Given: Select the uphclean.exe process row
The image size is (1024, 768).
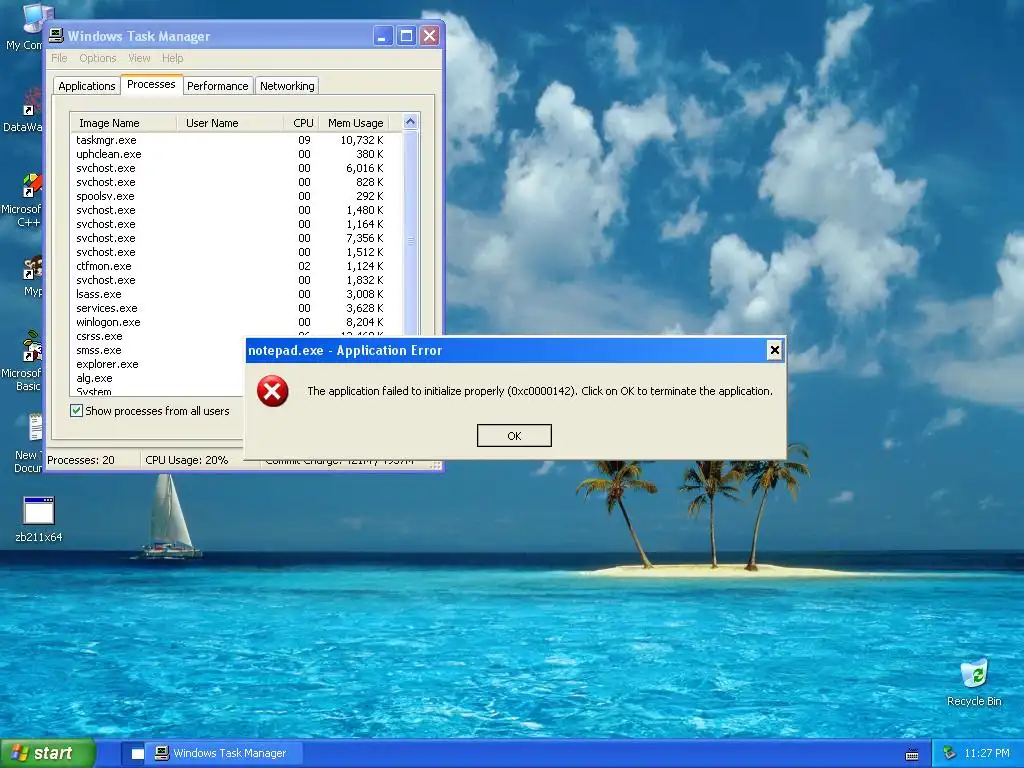Looking at the screenshot, I should click(236, 154).
